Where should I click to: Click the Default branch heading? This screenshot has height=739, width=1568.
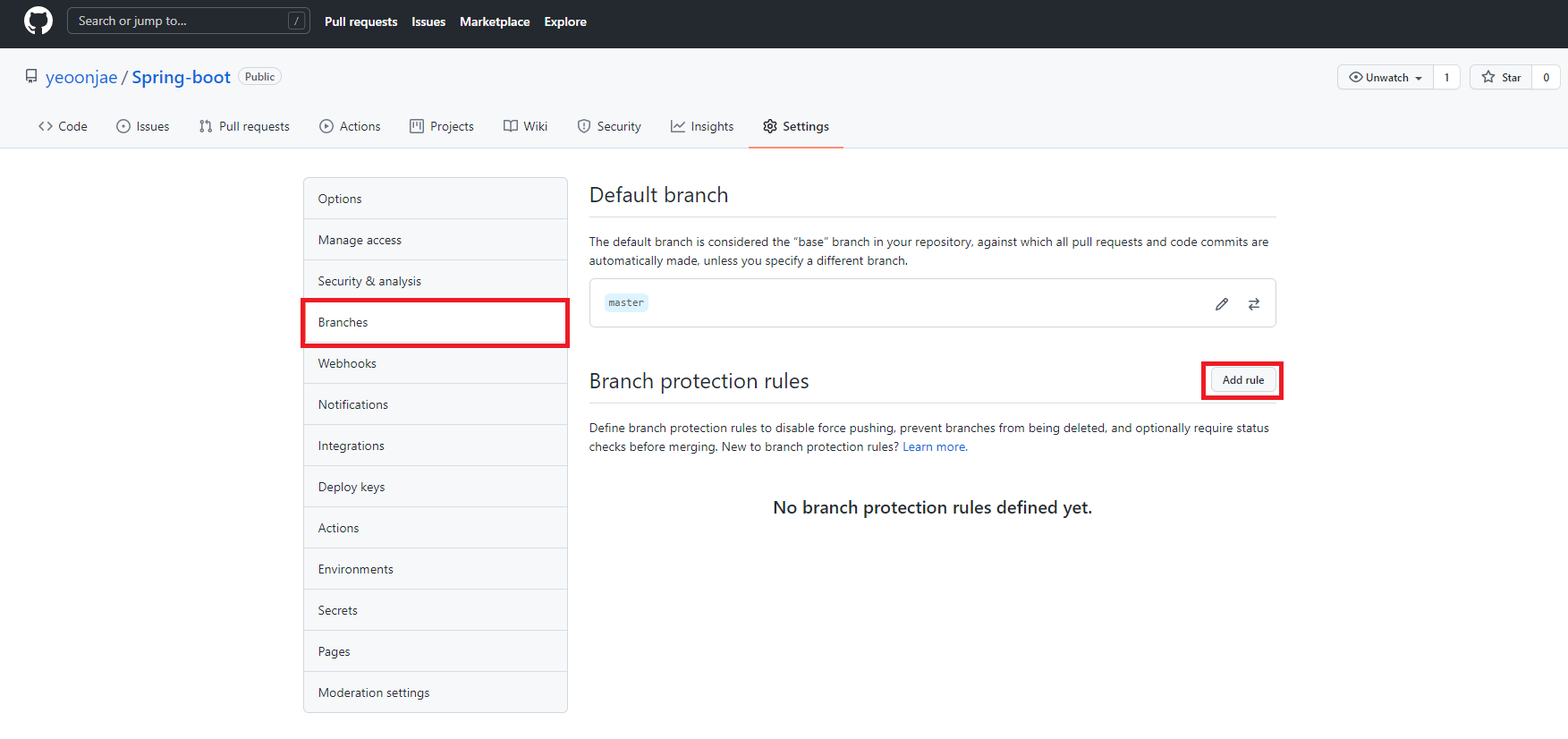pos(658,195)
